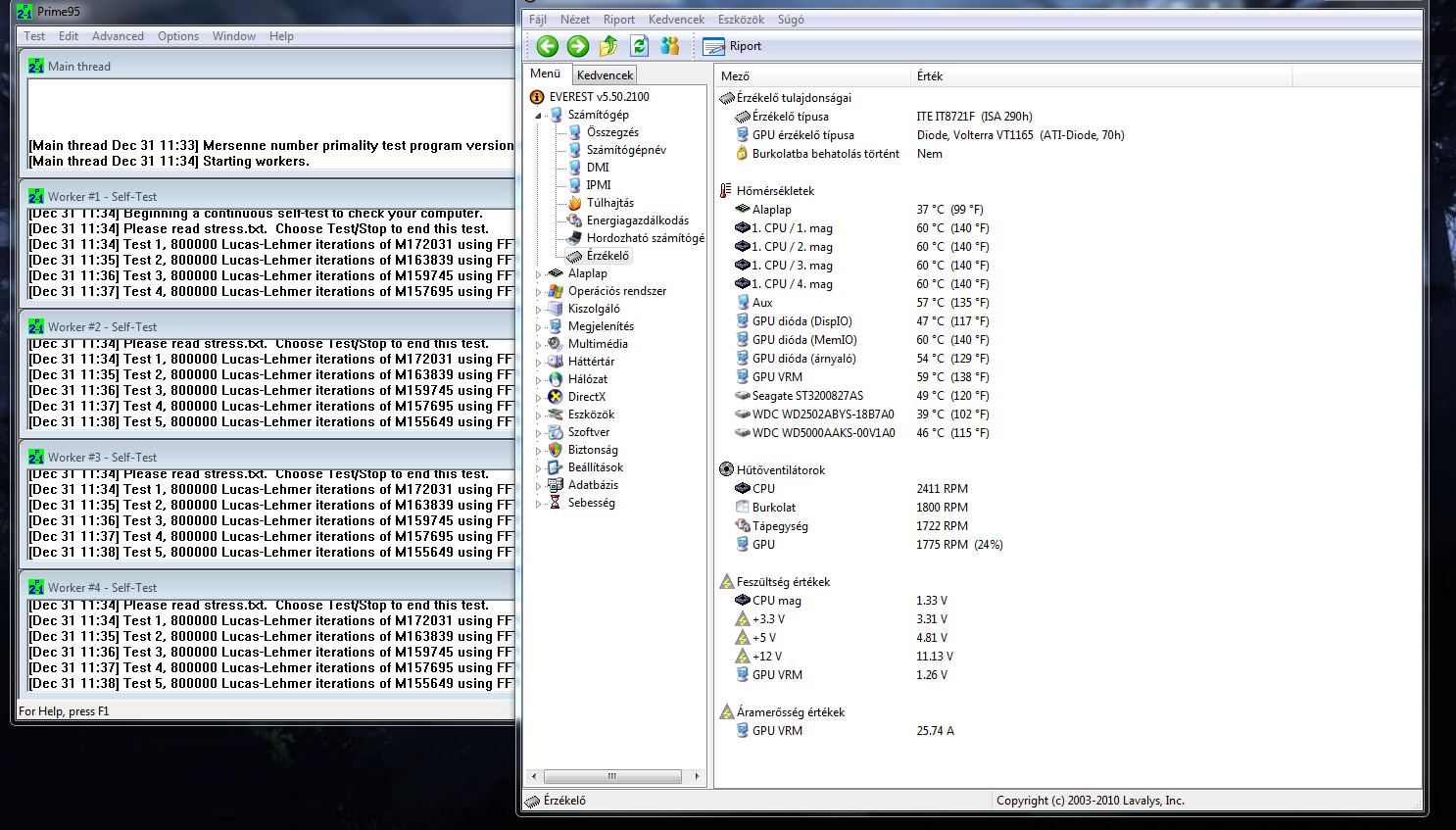
Task: Open Prime95 Options menu
Action: coord(178,36)
